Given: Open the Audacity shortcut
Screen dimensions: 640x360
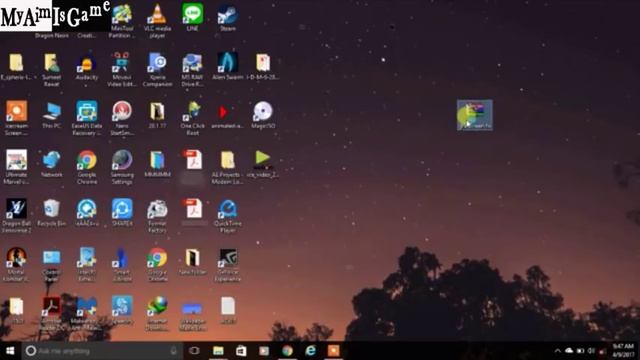Looking at the screenshot, I should [87, 66].
